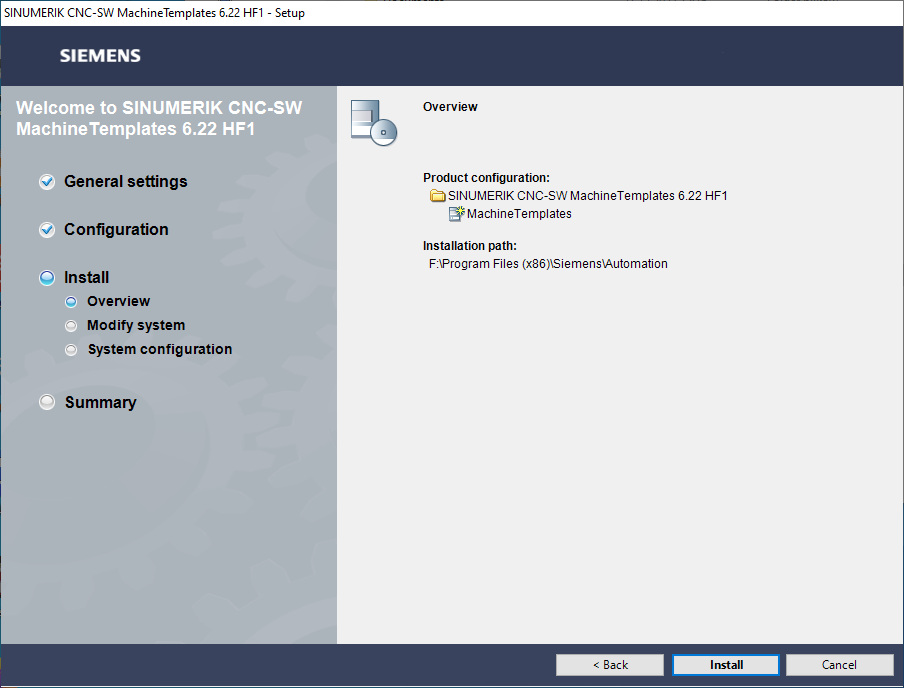
Task: Open the General settings step
Action: pos(125,182)
